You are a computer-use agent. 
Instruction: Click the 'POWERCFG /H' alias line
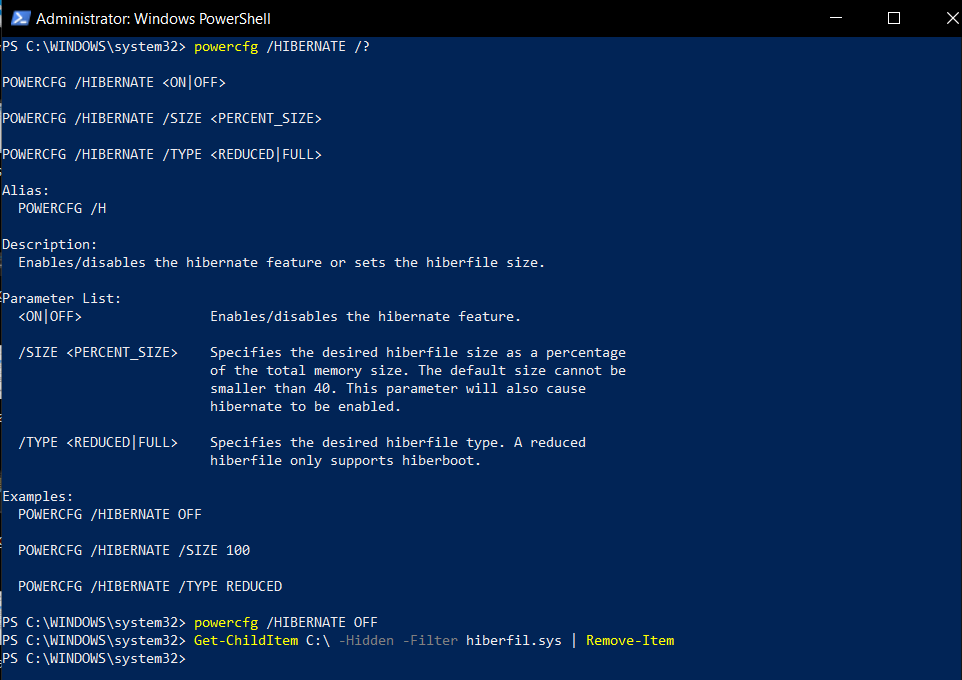tap(62, 209)
